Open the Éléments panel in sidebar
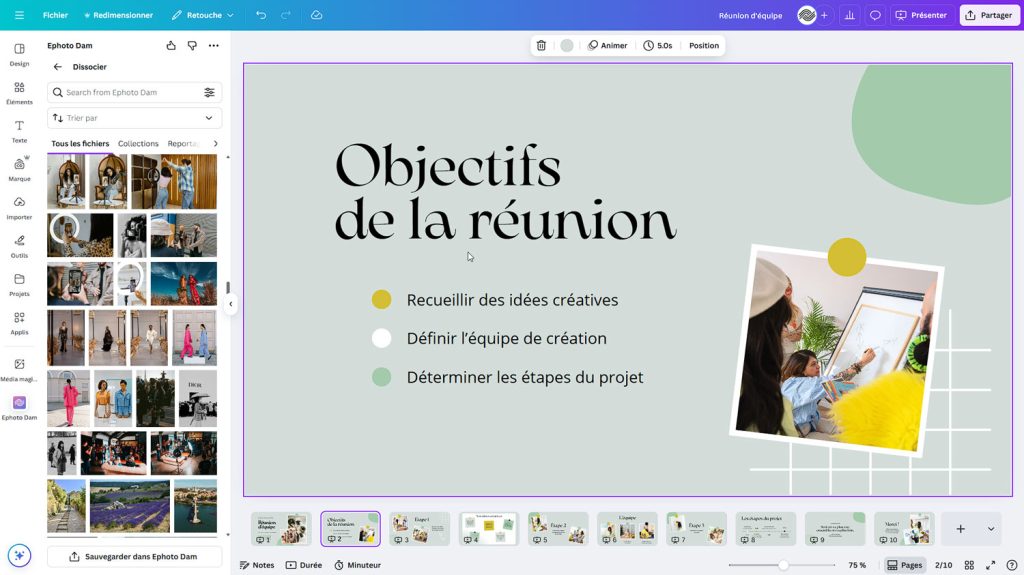1024x575 pixels. click(x=19, y=93)
